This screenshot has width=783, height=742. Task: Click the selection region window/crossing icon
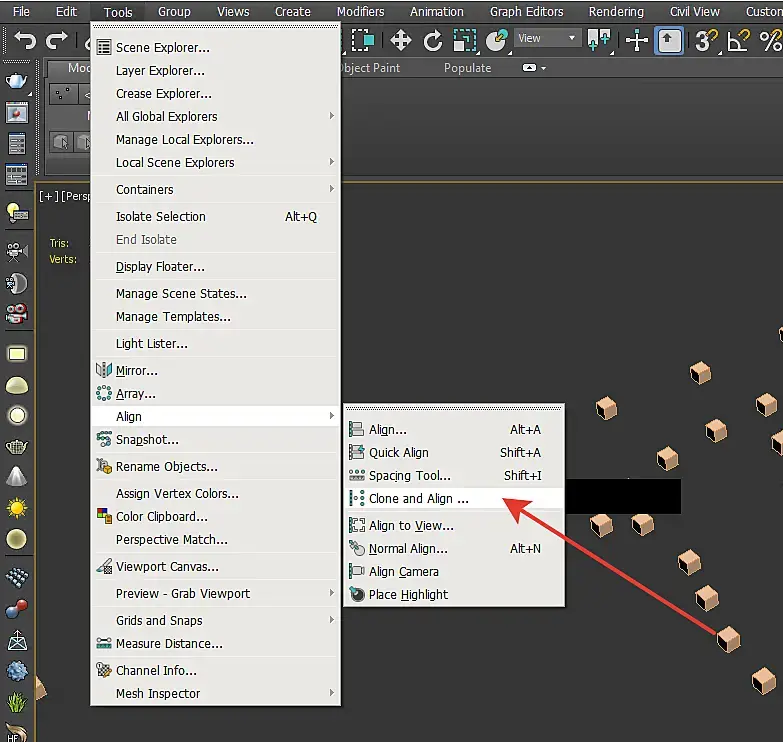coord(363,40)
